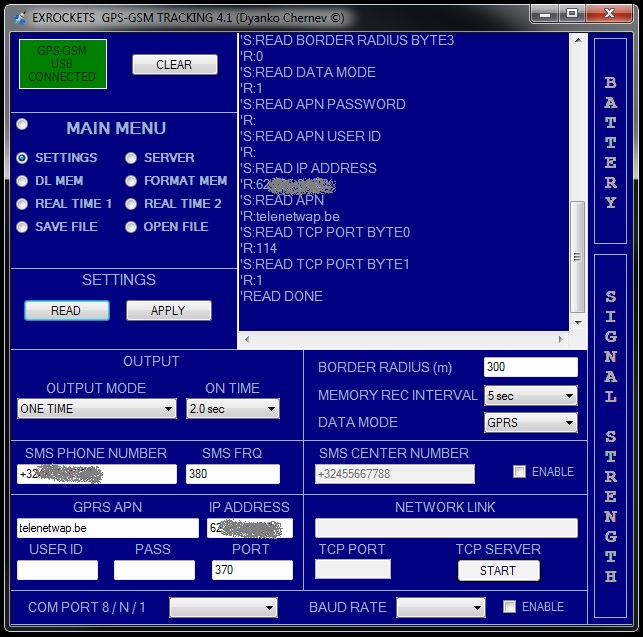This screenshot has height=637, width=643.
Task: Click log line 'S:READ IP ADDRESS
Action: click(x=308, y=169)
